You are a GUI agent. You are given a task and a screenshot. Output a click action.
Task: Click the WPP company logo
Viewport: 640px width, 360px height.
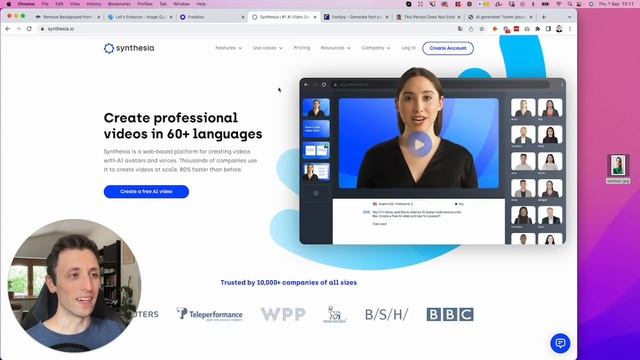(x=283, y=314)
